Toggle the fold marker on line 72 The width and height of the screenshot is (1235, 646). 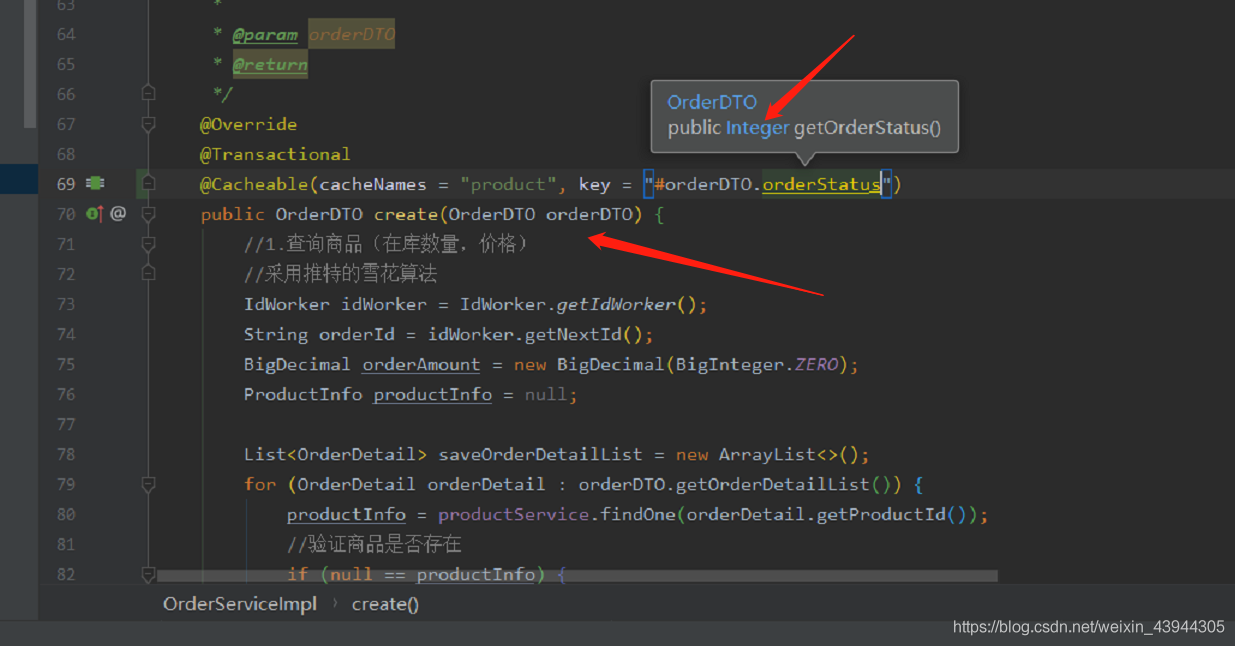148,273
